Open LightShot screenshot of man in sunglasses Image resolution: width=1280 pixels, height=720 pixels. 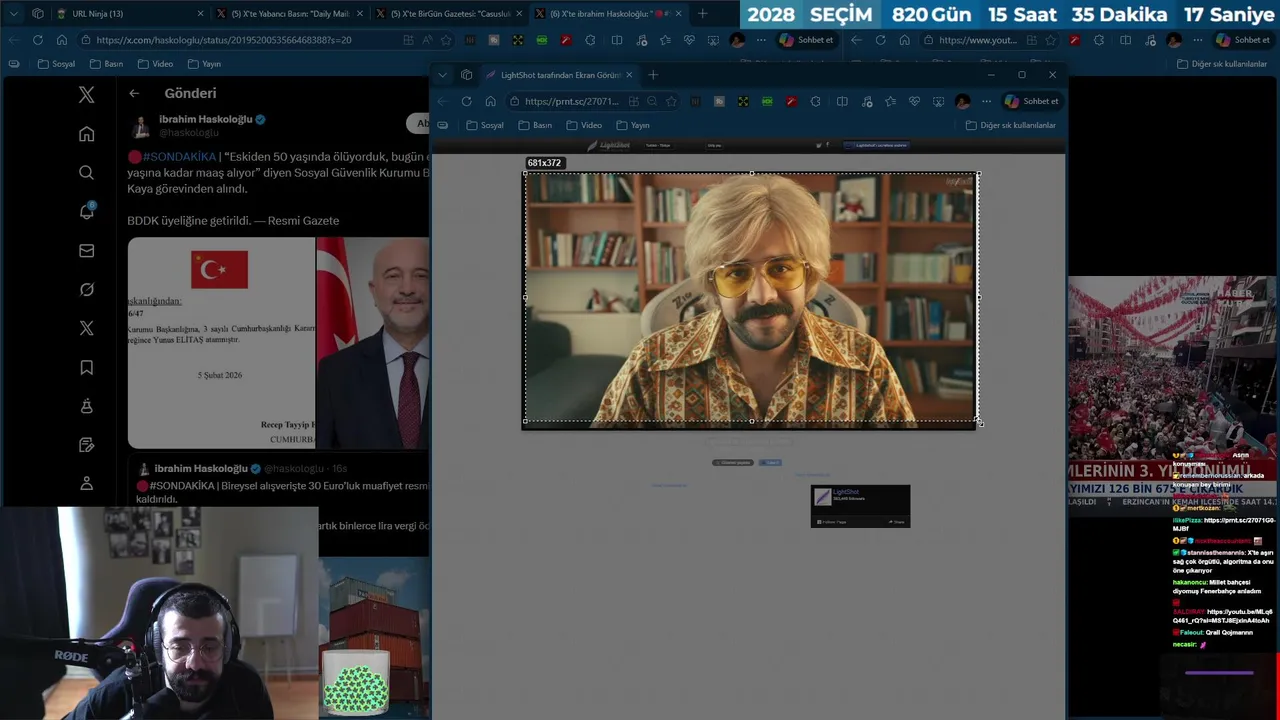coord(750,298)
